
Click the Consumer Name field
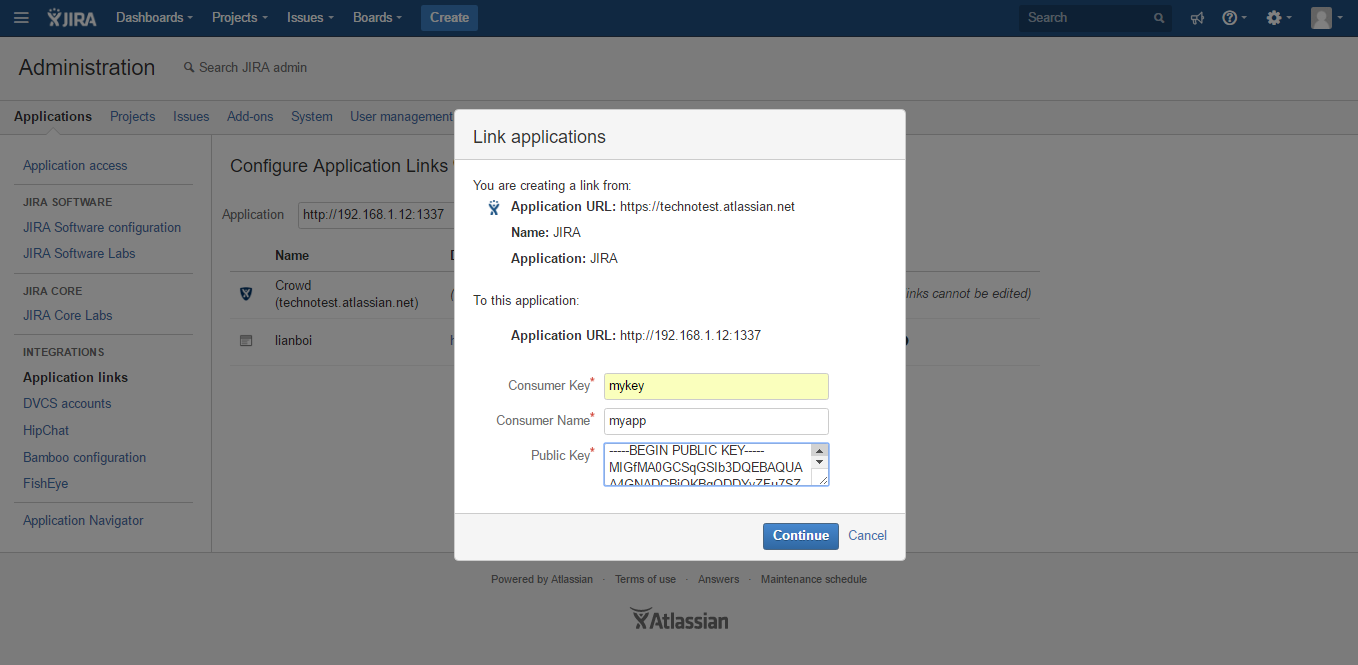(x=716, y=421)
